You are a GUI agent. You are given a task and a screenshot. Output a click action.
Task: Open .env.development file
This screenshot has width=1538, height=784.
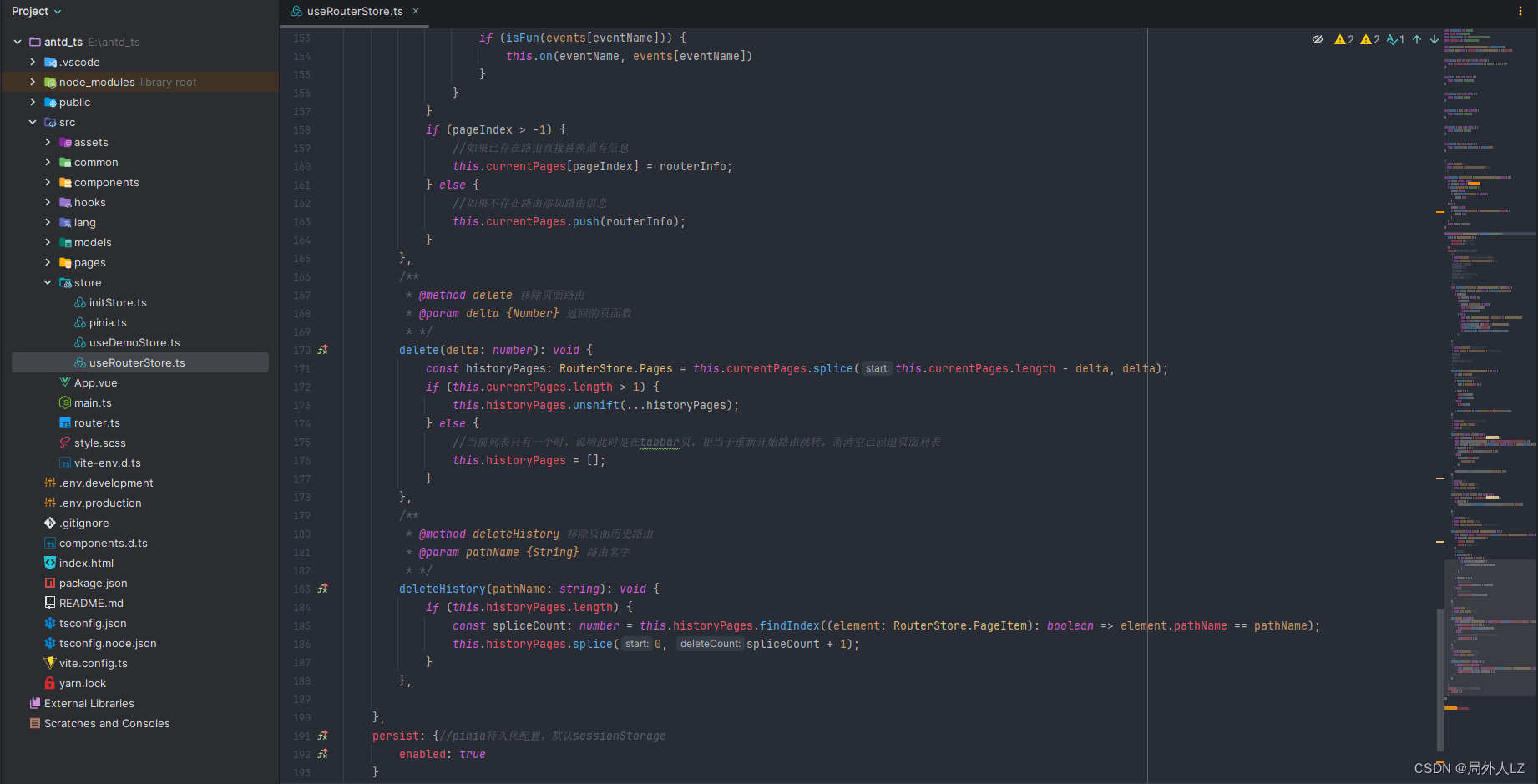click(x=106, y=483)
